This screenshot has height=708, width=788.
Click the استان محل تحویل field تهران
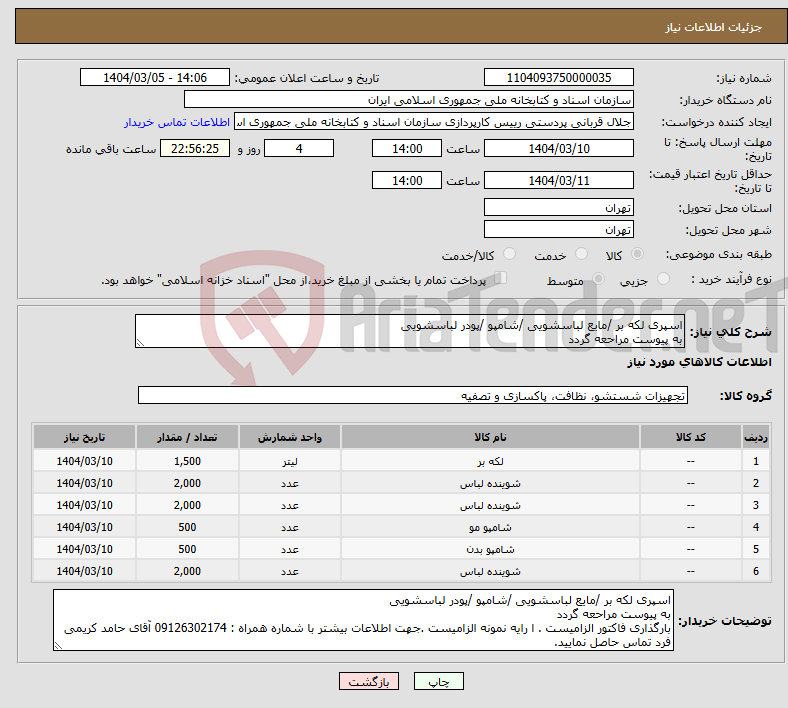point(558,208)
